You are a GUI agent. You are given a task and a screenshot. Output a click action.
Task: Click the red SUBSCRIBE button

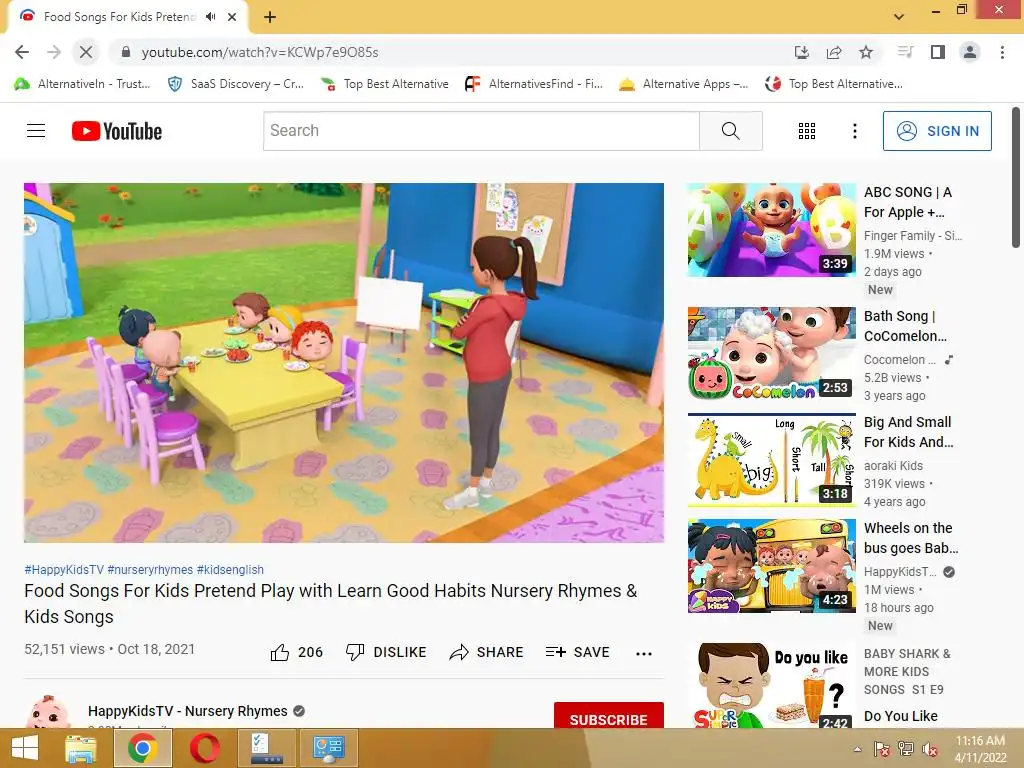click(x=609, y=716)
